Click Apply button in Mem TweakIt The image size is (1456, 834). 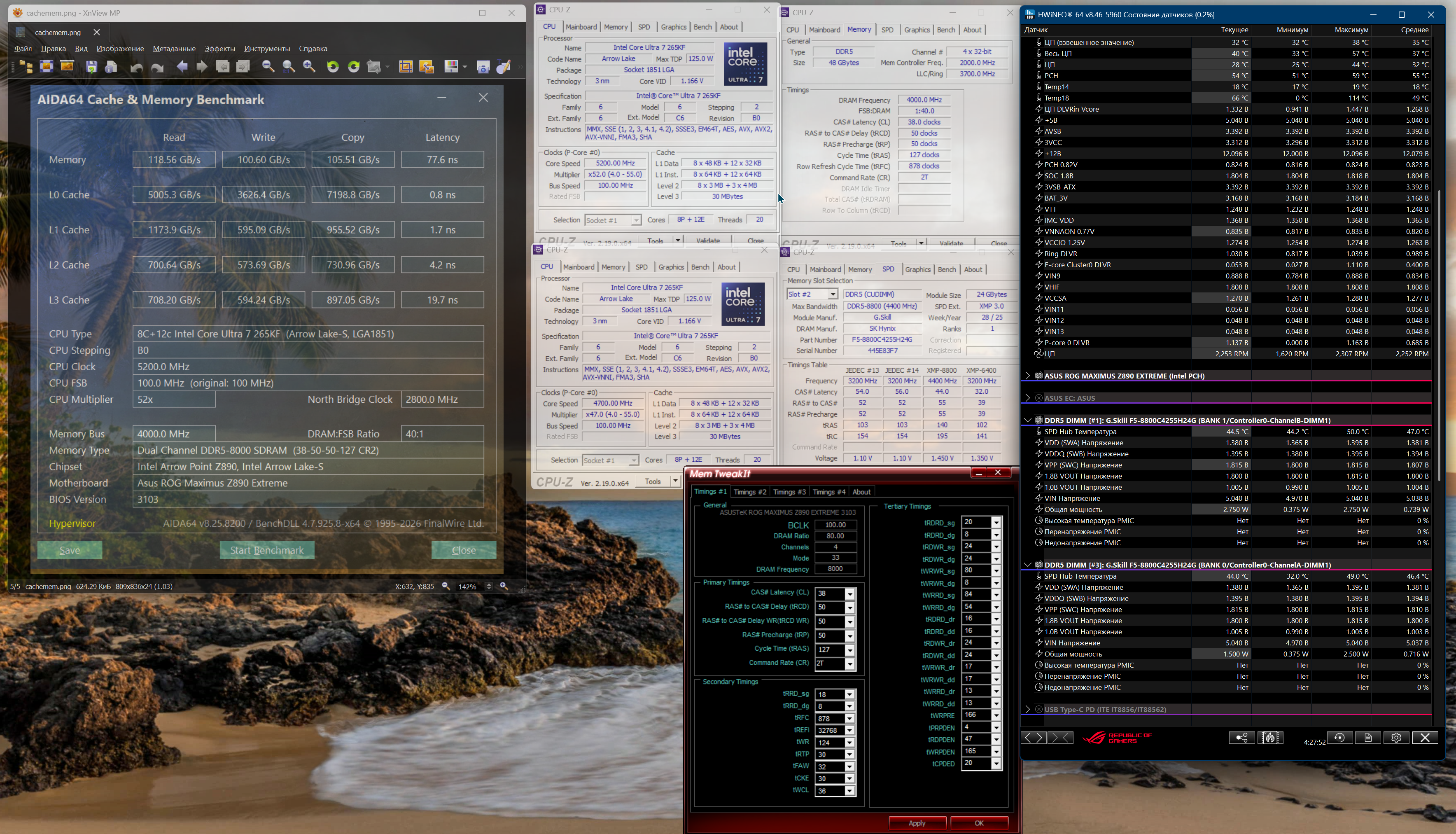tap(917, 823)
